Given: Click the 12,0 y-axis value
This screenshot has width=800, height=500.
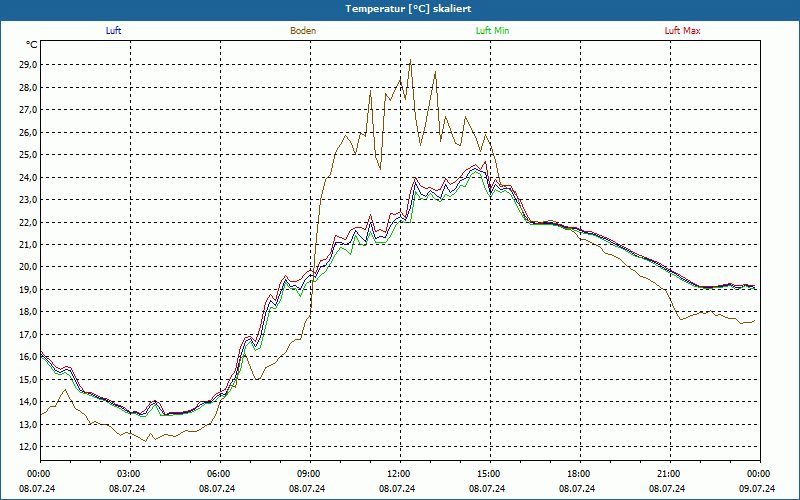Looking at the screenshot, I should pyautogui.click(x=29, y=446).
